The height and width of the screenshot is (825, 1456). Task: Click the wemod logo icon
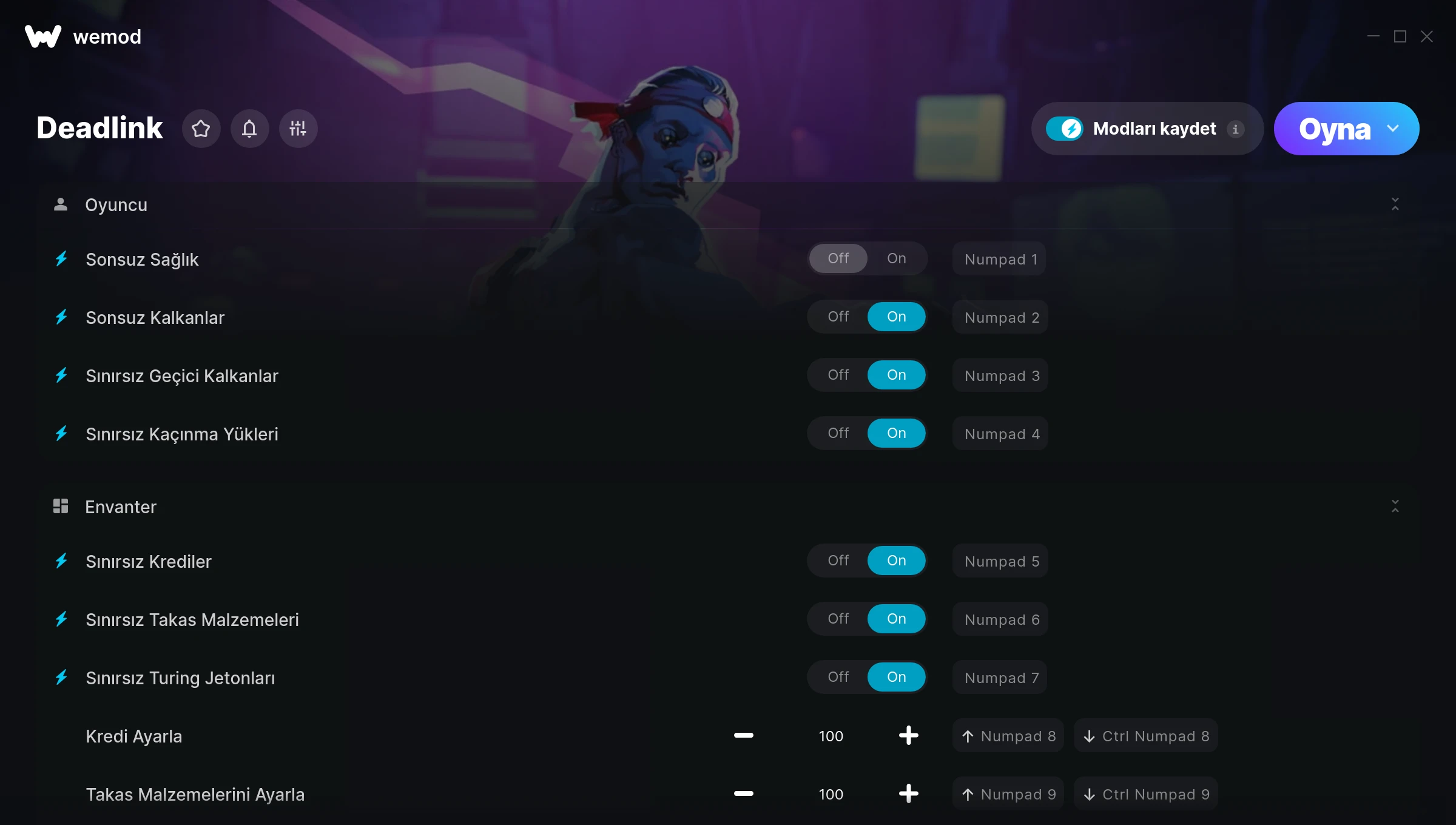42,36
